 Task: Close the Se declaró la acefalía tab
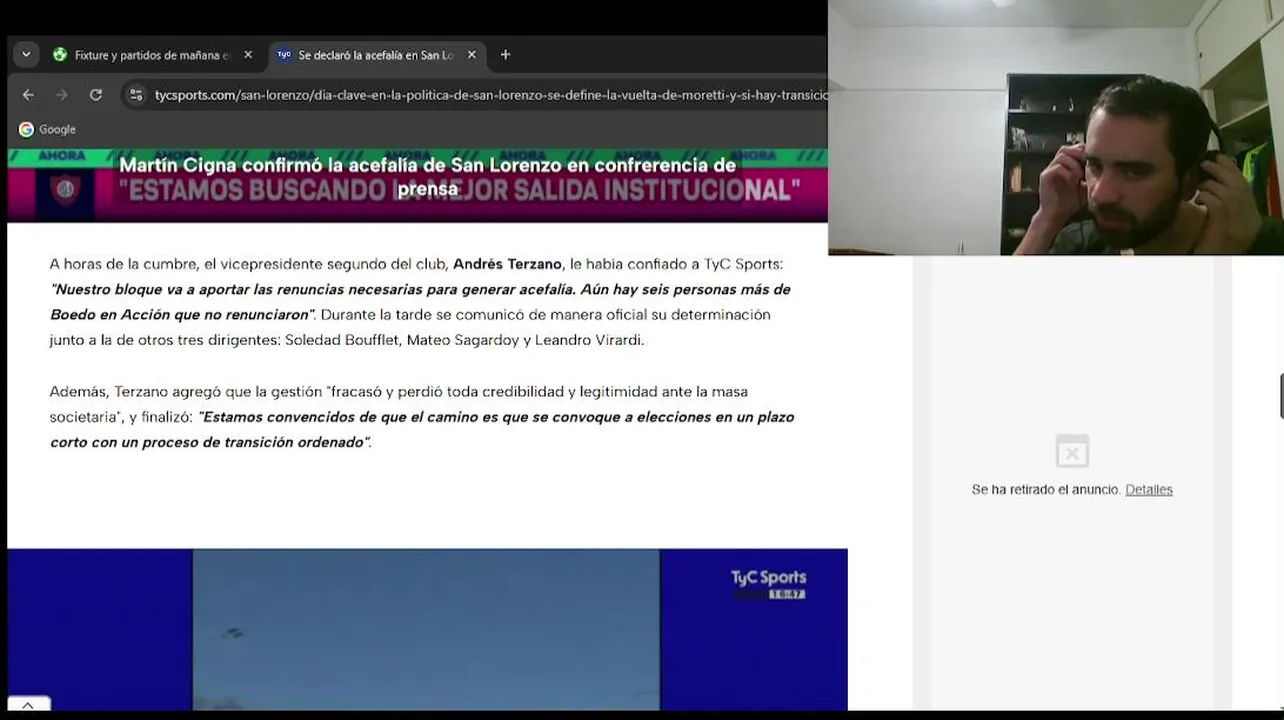(472, 55)
